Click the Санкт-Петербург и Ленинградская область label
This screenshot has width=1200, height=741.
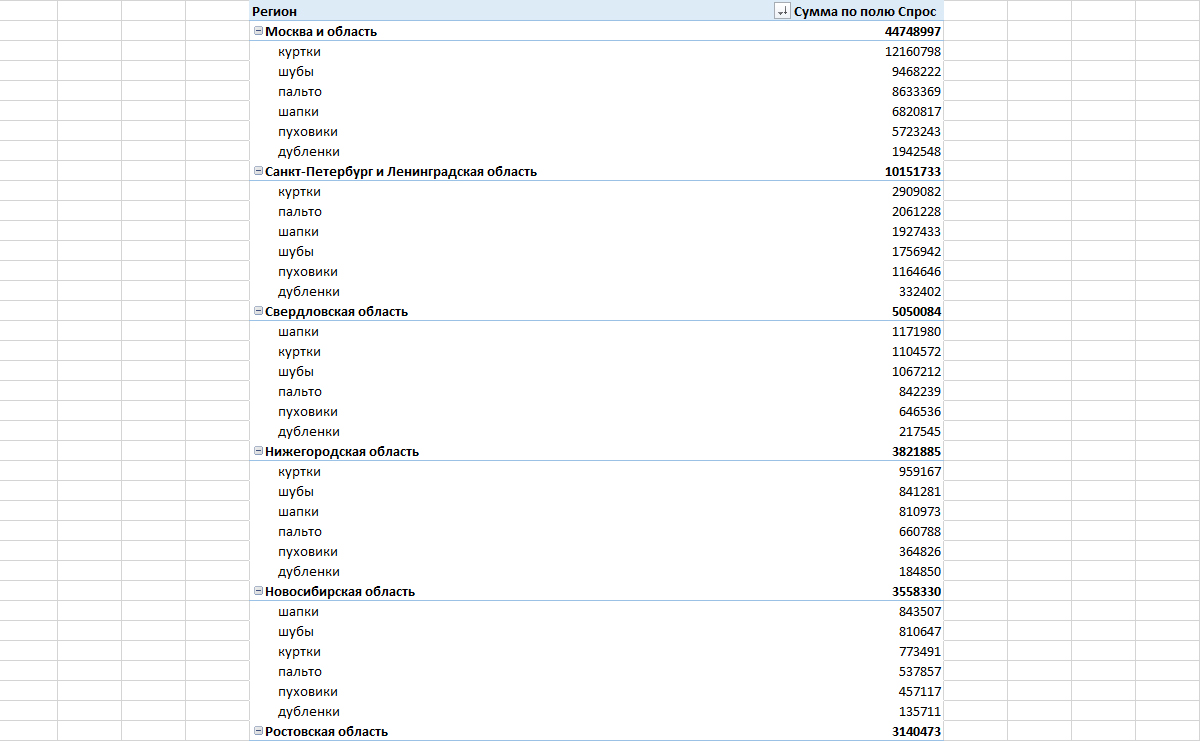[401, 171]
